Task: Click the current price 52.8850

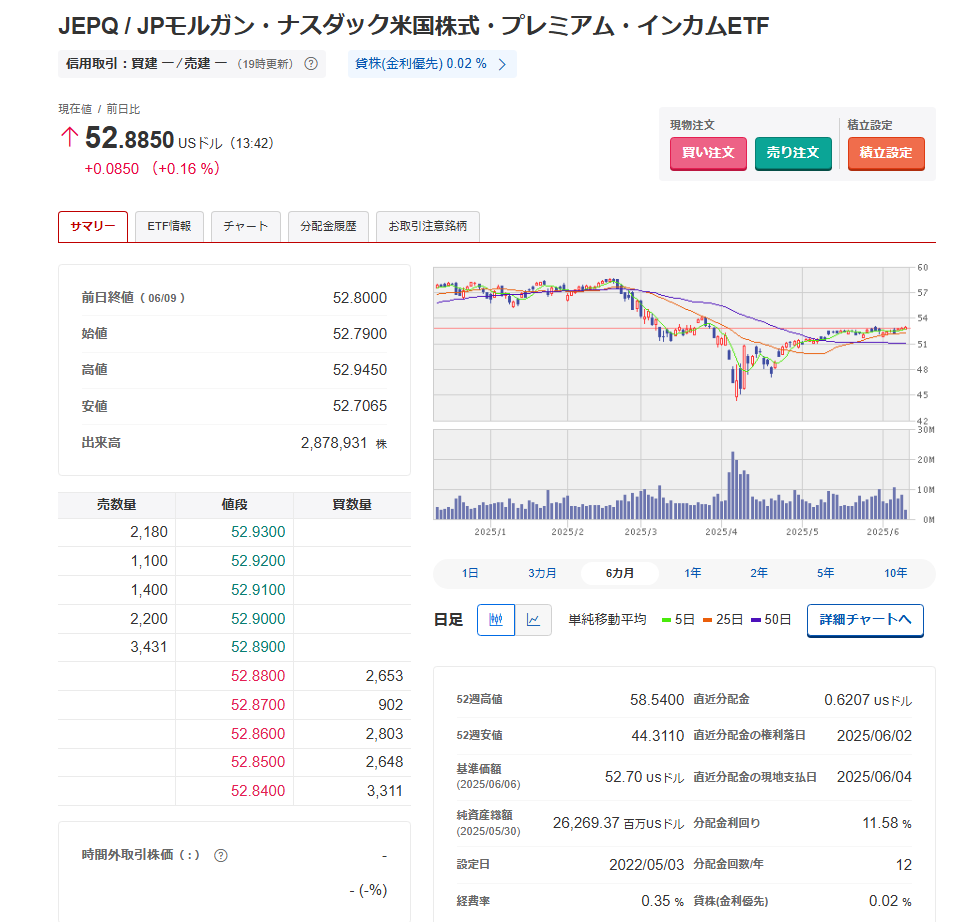Action: pyautogui.click(x=130, y=138)
